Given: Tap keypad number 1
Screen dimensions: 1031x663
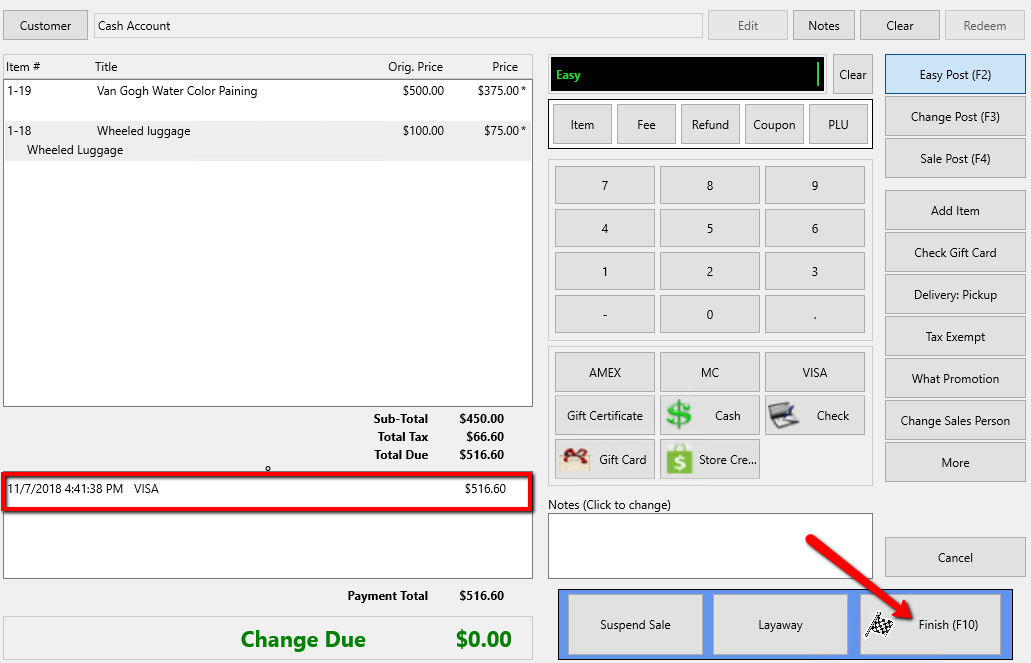Looking at the screenshot, I should click(x=605, y=271).
